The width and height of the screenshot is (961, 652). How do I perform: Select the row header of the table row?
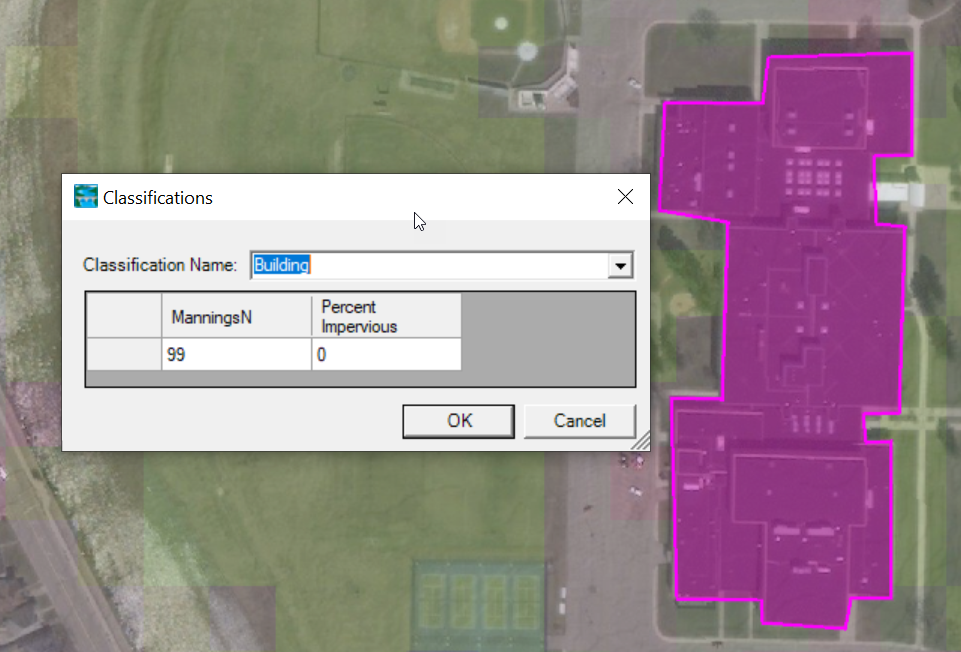124,354
